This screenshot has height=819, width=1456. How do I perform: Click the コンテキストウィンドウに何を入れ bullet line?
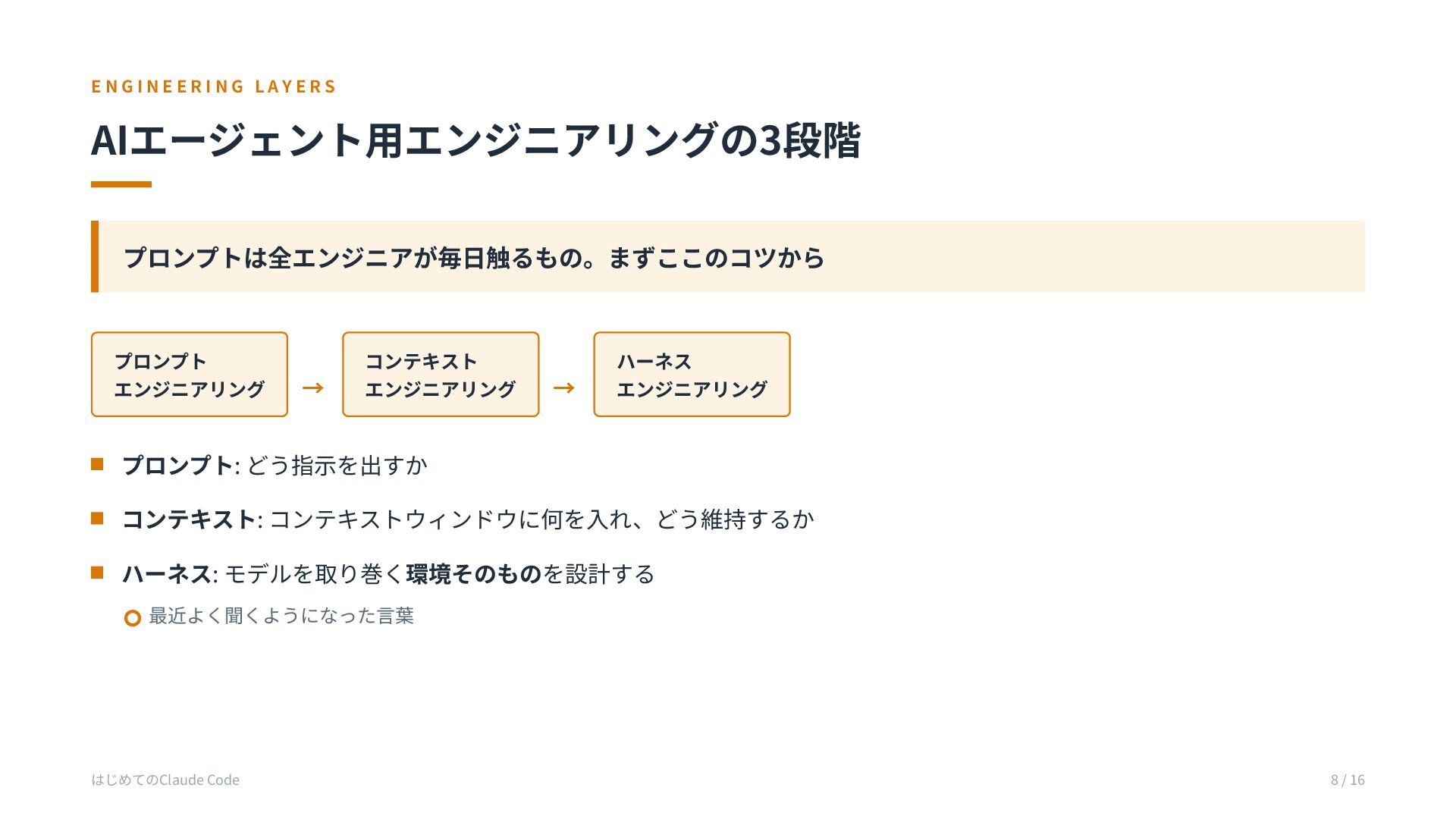(468, 519)
